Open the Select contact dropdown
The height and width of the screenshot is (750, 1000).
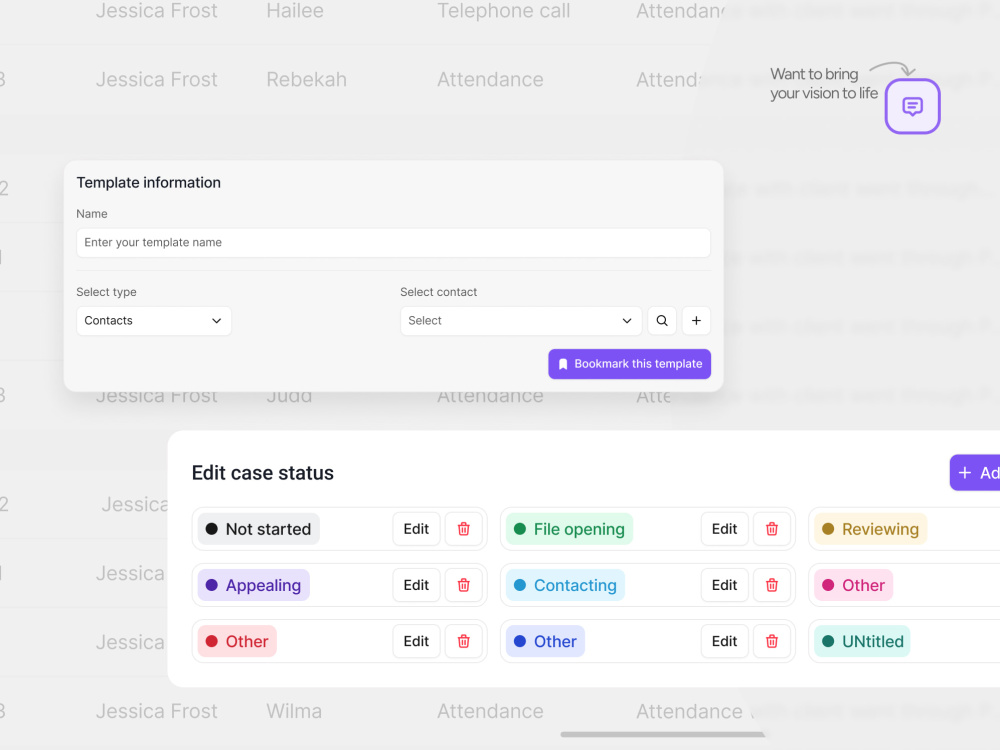520,321
